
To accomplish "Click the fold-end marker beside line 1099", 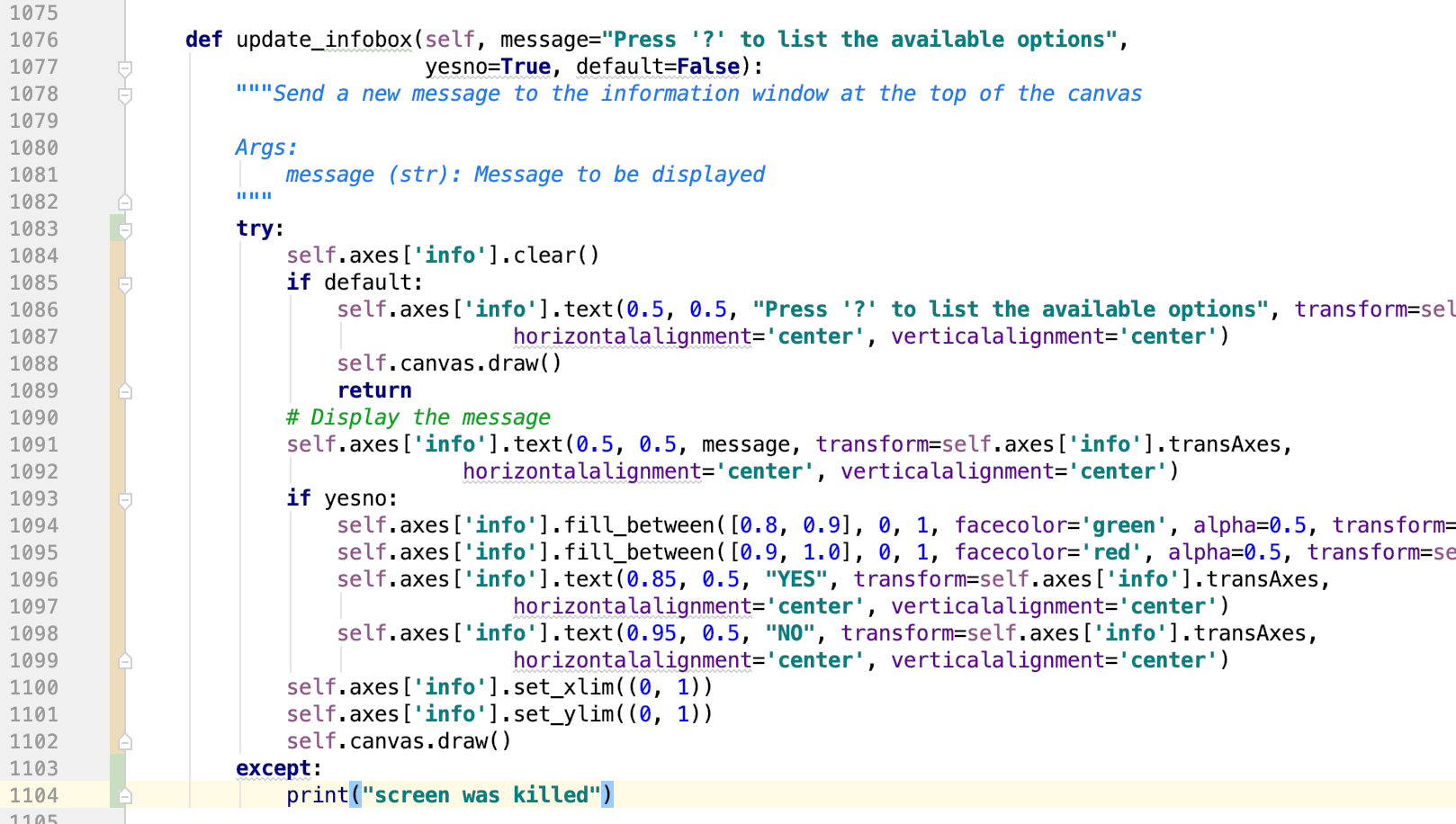I will [x=125, y=660].
